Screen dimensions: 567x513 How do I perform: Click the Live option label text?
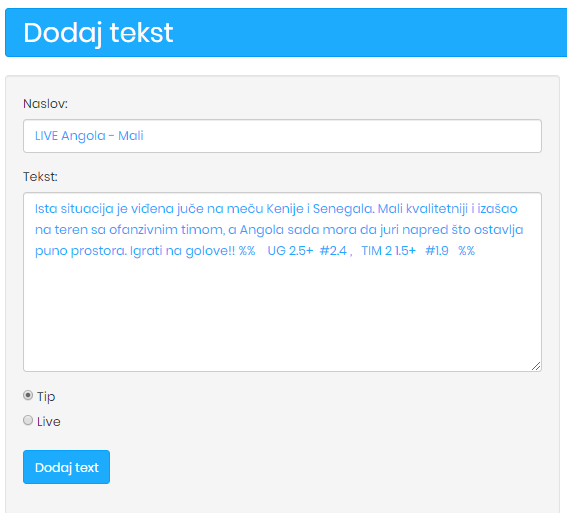tap(48, 422)
